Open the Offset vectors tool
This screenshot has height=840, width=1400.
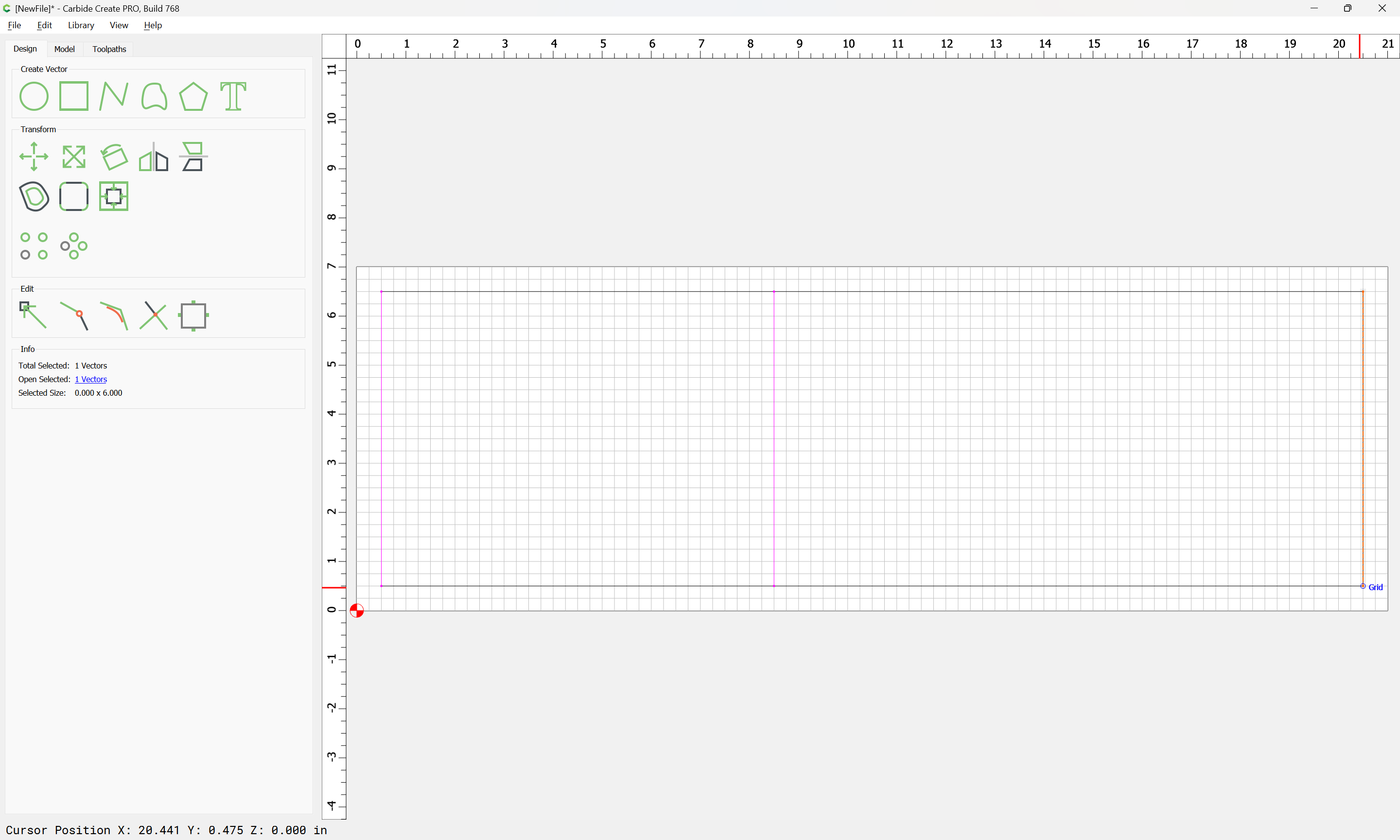(34, 196)
